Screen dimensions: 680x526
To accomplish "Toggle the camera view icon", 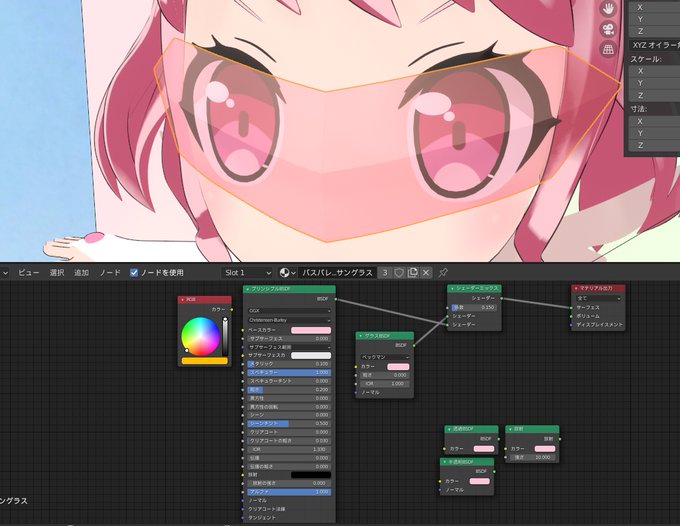I will (608, 29).
